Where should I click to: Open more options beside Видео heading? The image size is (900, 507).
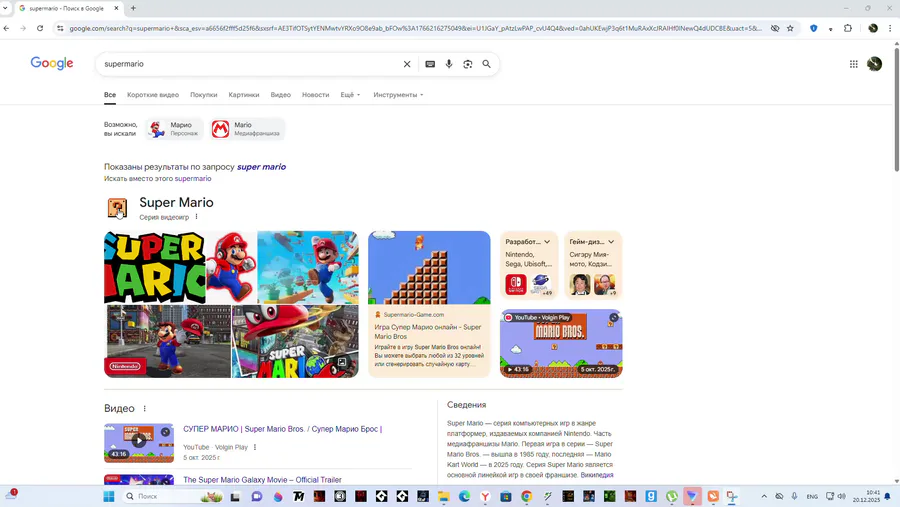[145, 408]
